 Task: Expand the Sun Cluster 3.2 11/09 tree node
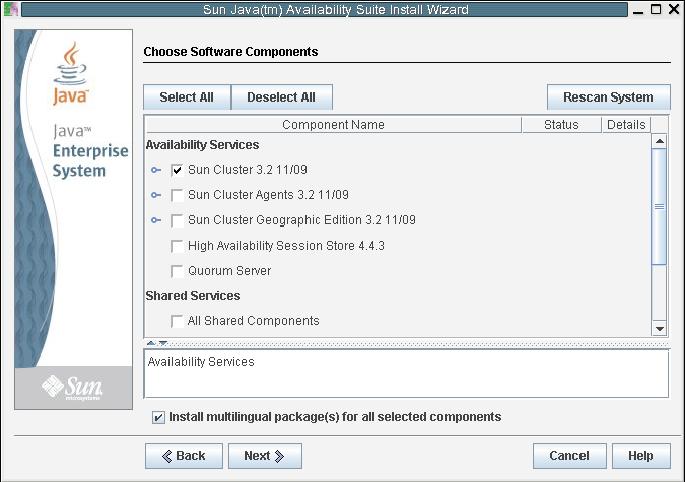click(x=156, y=170)
